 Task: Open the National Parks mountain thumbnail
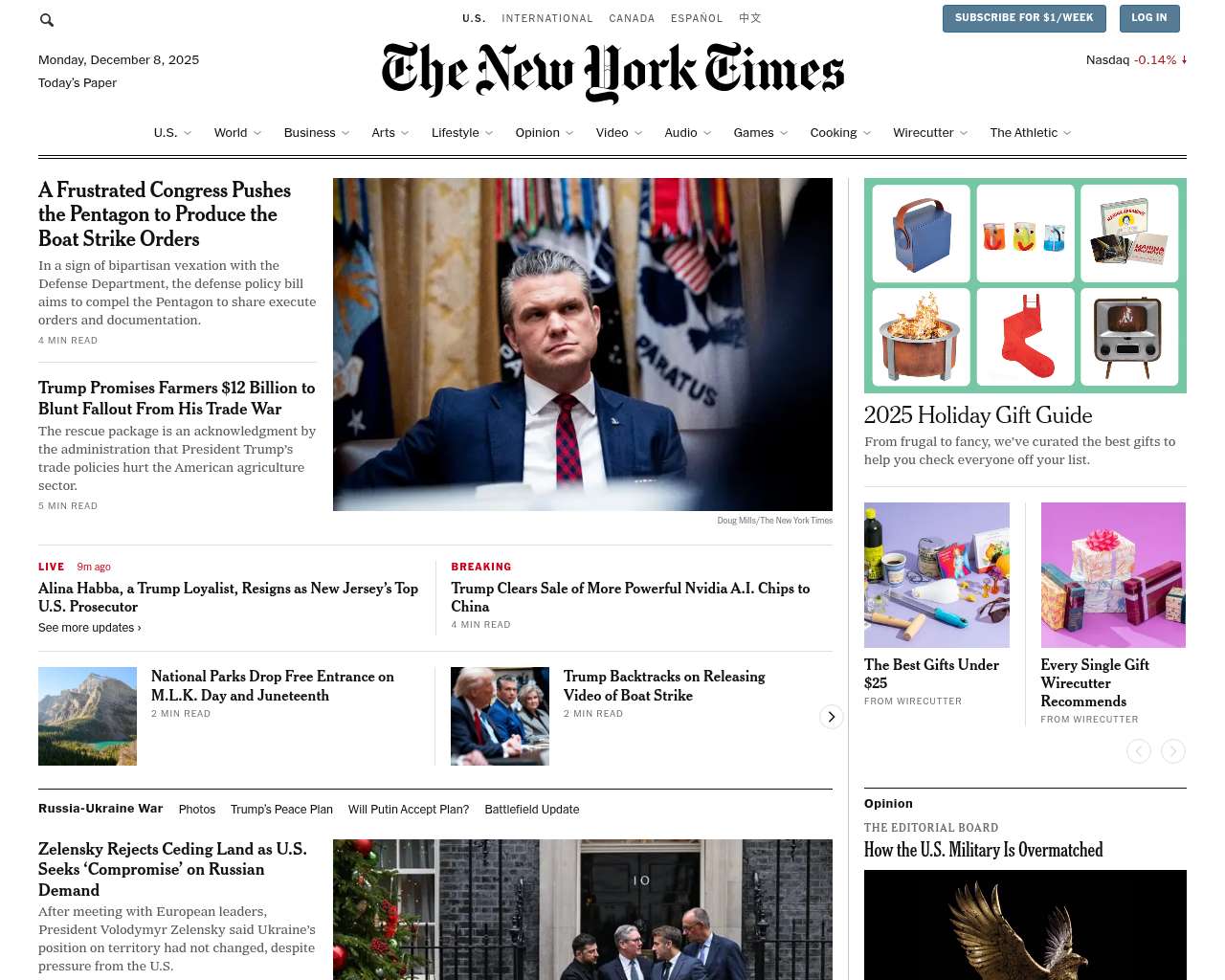click(x=87, y=716)
